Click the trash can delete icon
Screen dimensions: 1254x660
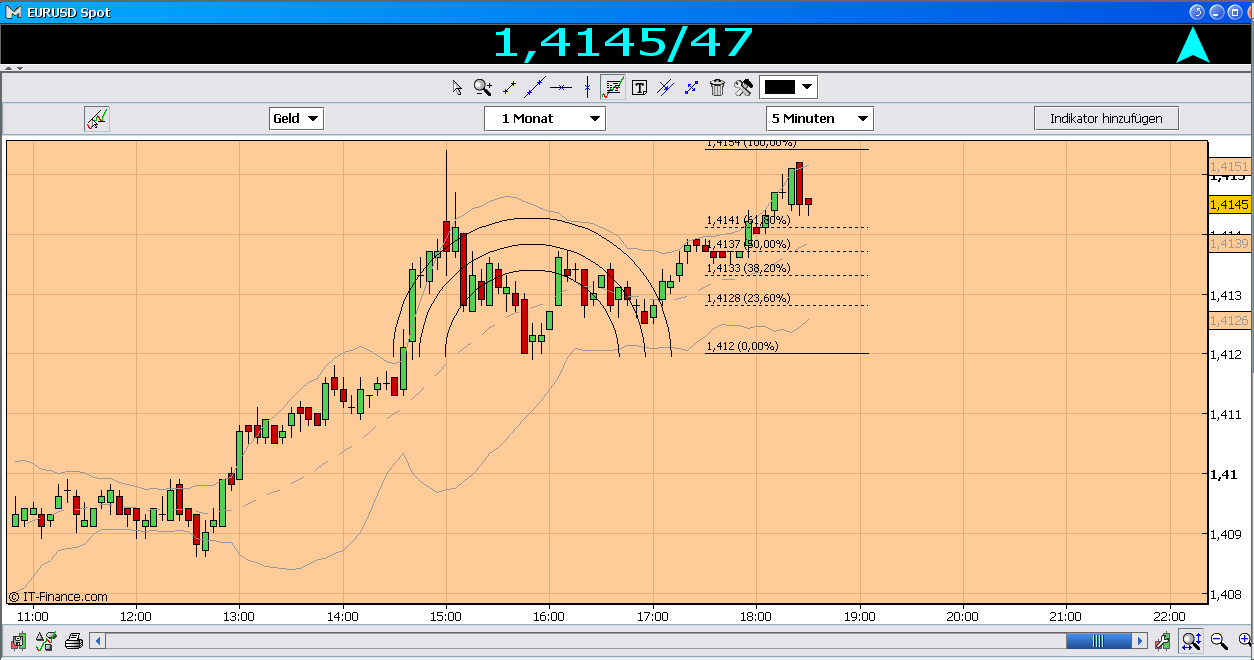[717, 88]
